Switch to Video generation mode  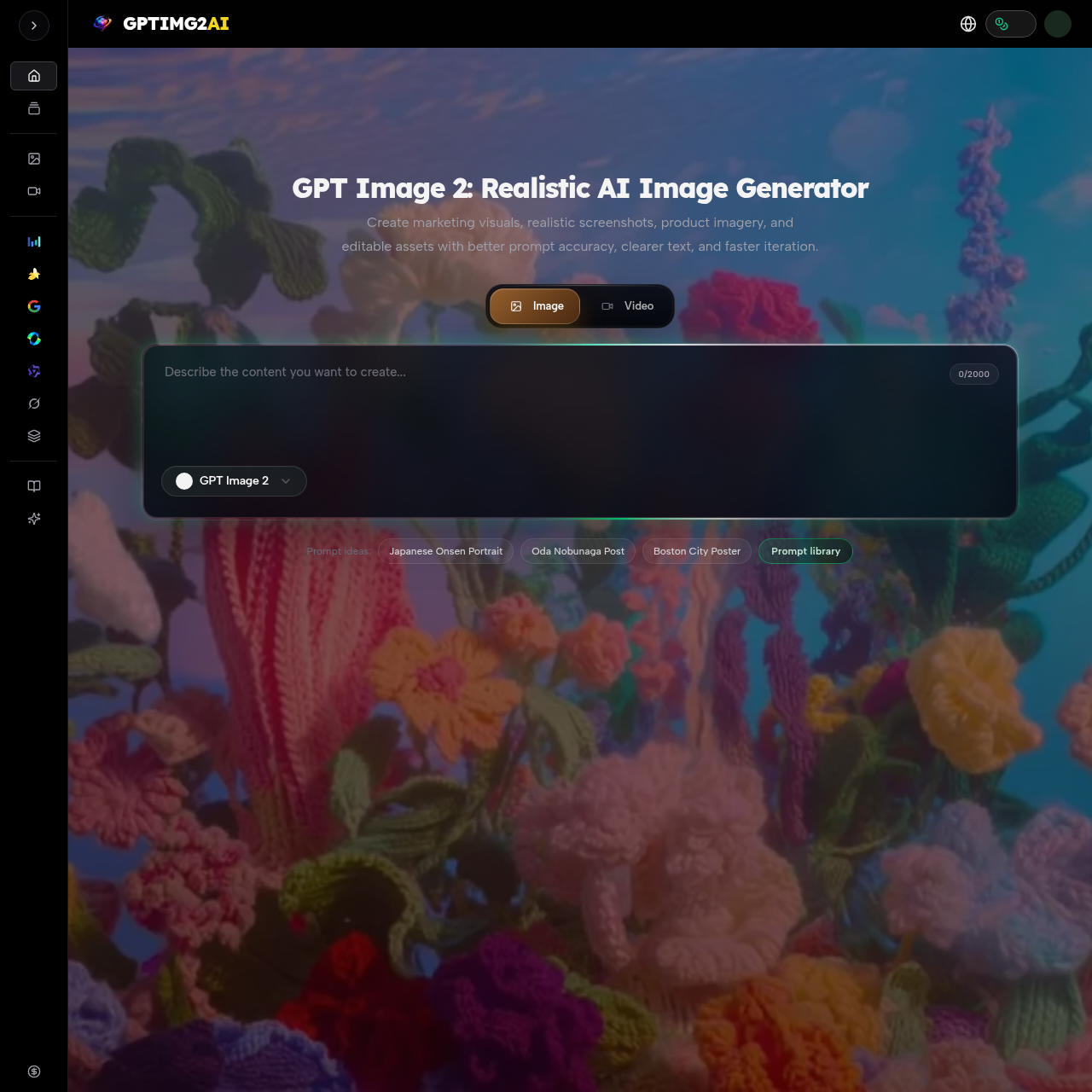click(x=628, y=305)
